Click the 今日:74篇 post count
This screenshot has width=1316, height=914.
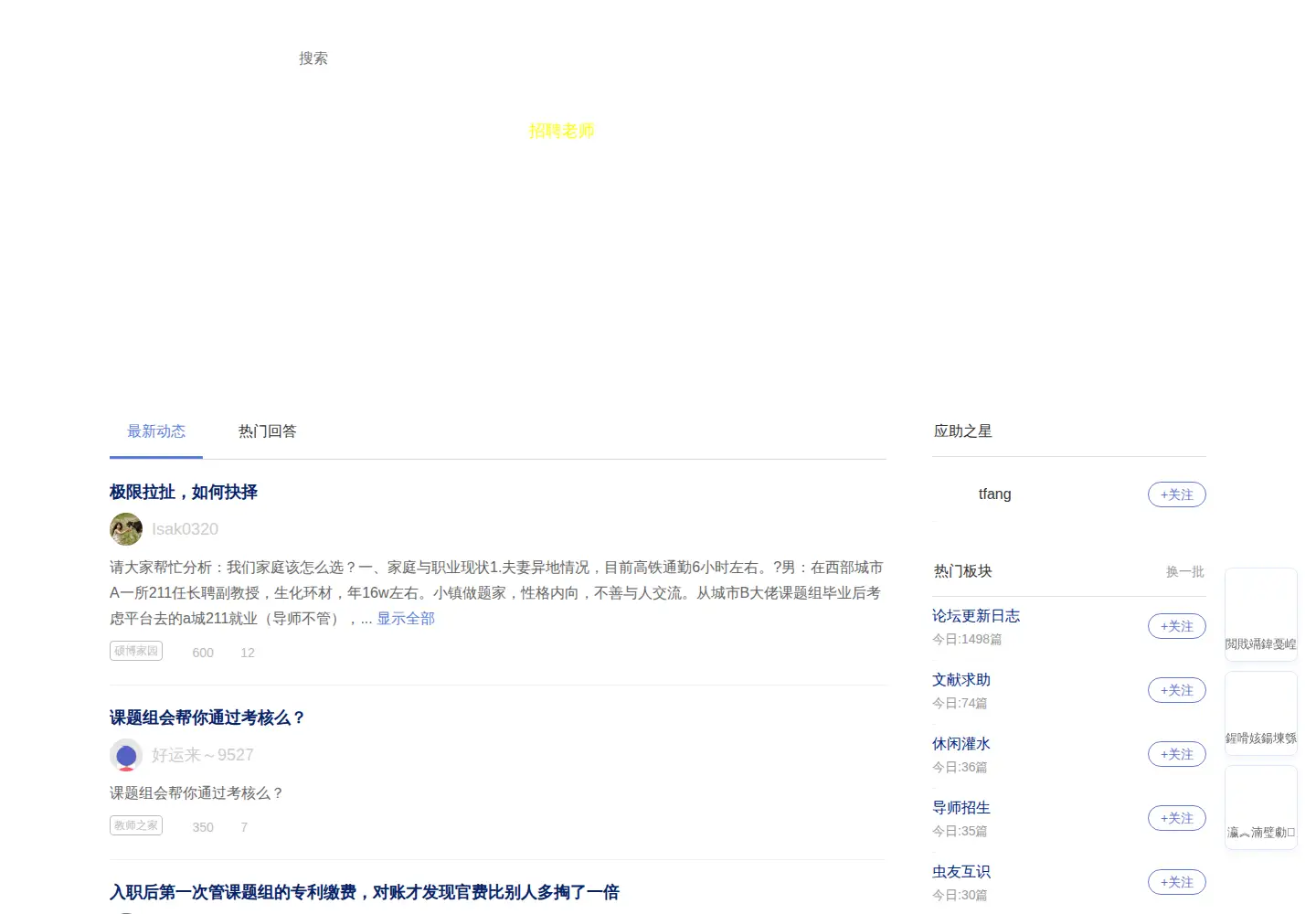click(960, 704)
